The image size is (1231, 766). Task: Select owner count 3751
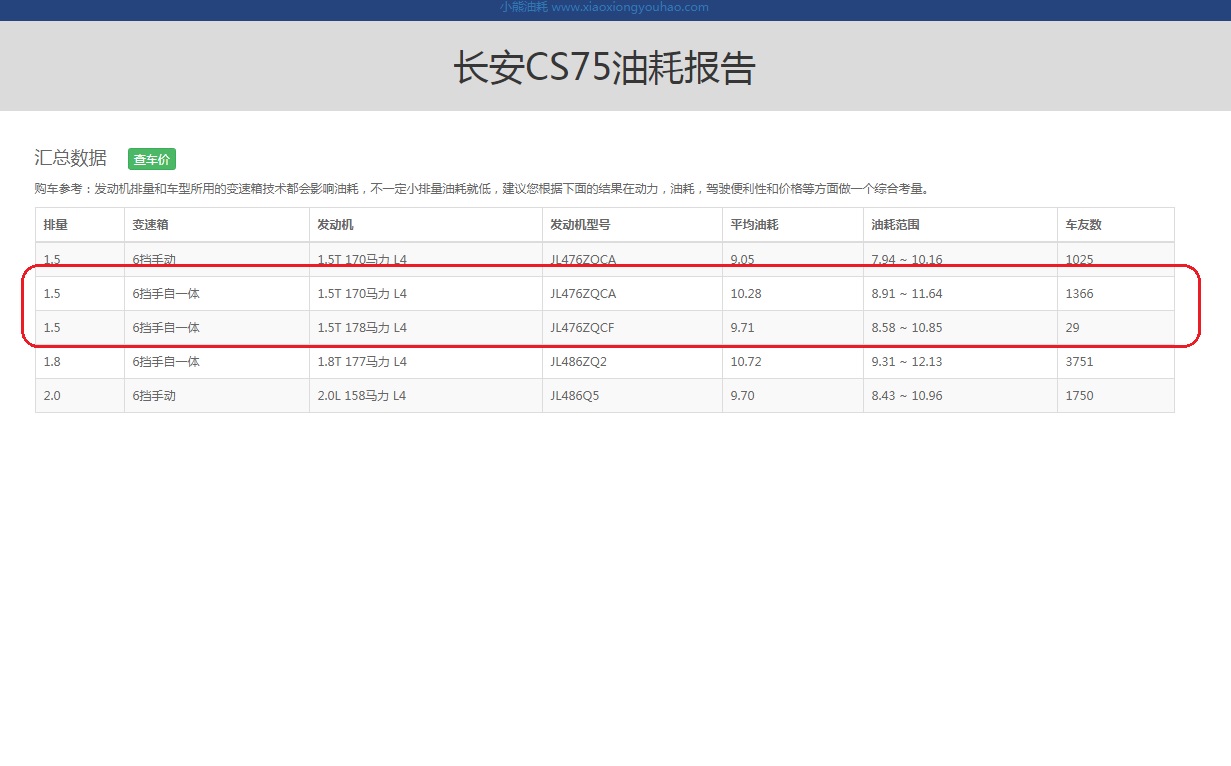[x=1080, y=362]
